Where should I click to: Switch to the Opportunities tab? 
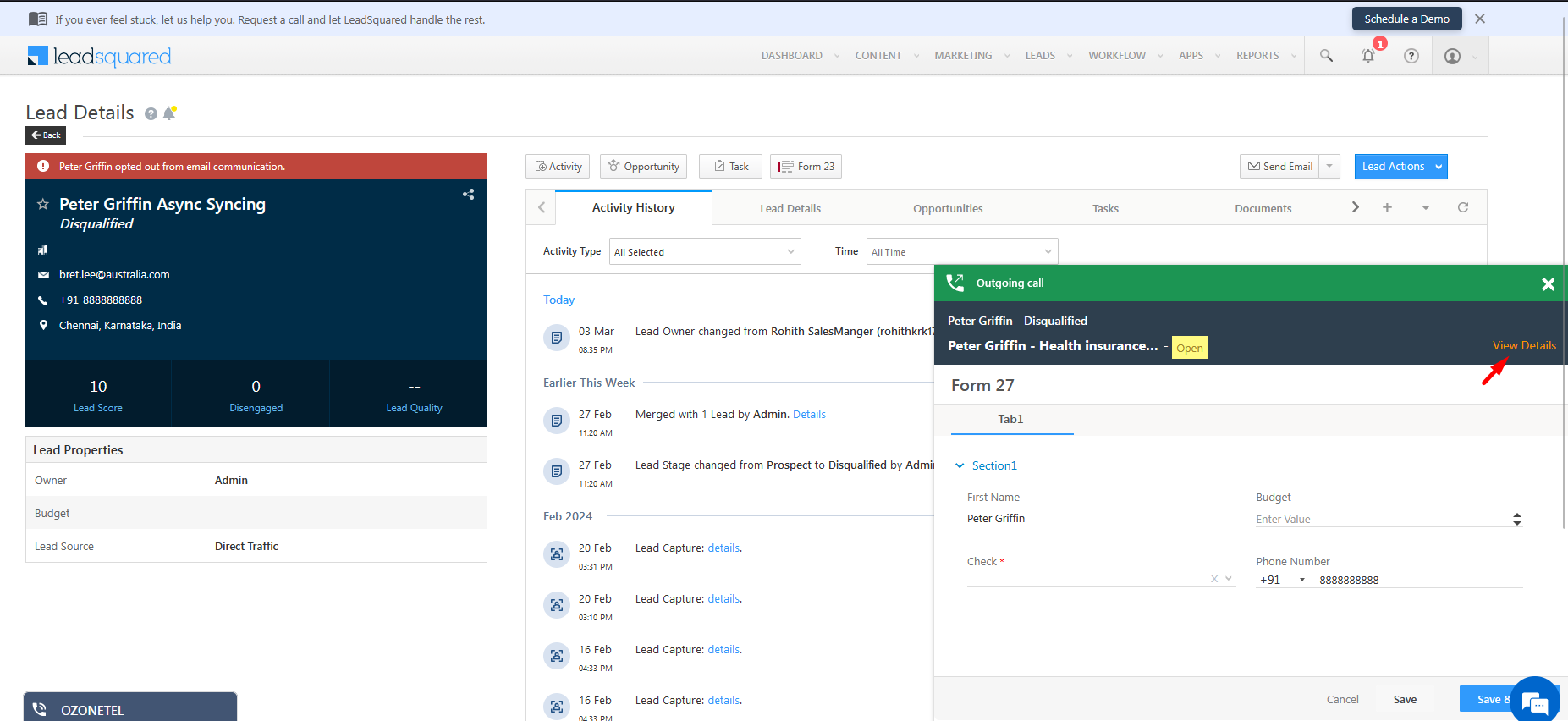pyautogui.click(x=948, y=209)
